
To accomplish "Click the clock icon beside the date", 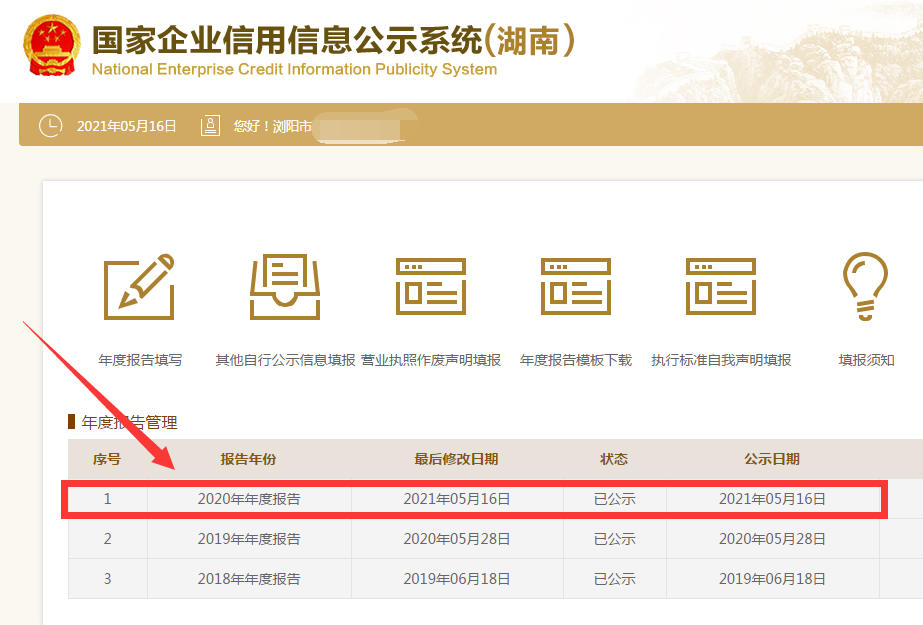I will click(49, 126).
